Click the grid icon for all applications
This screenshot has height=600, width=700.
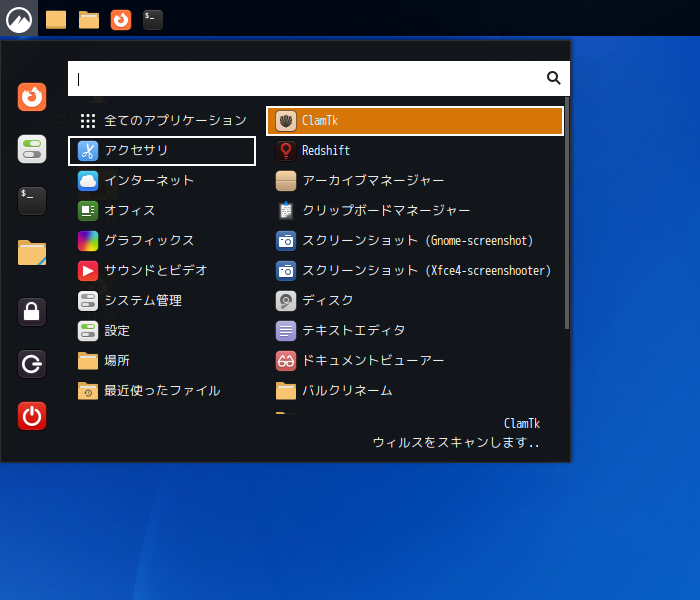pyautogui.click(x=88, y=121)
